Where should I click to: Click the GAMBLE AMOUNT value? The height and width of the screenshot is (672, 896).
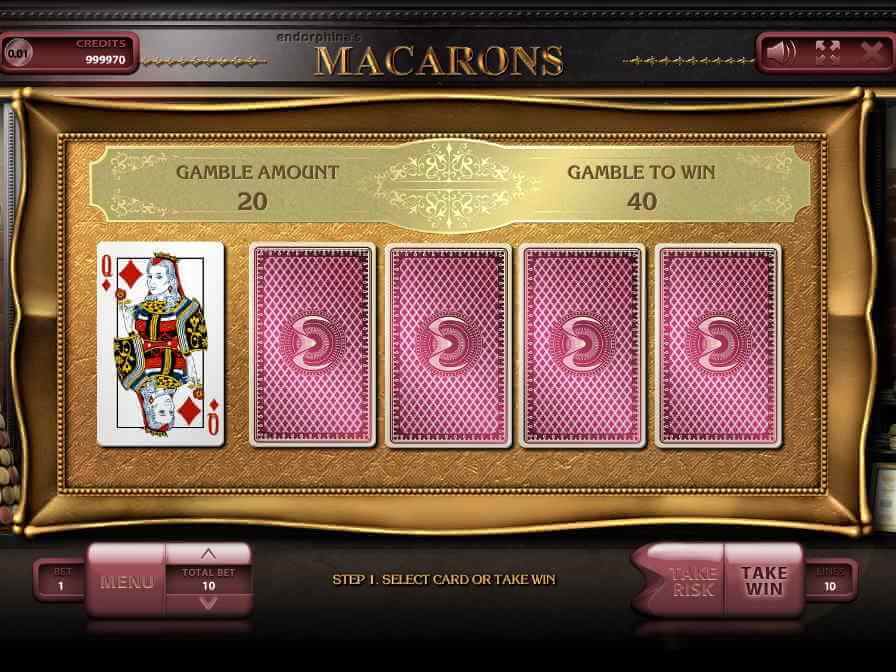click(x=252, y=202)
